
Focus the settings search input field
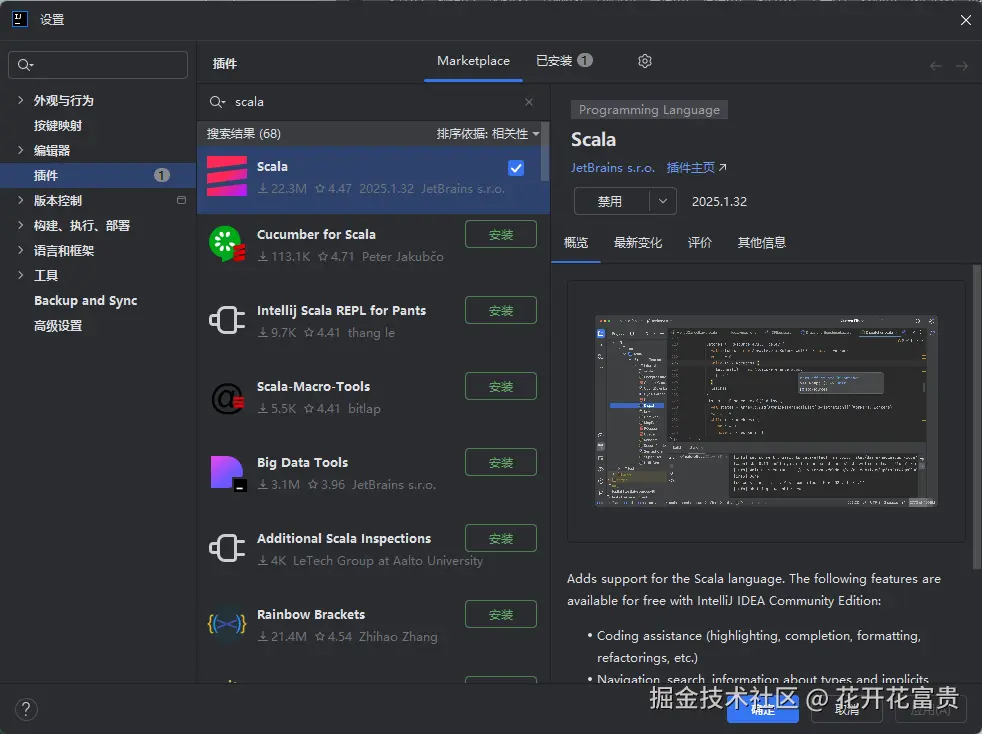(98, 65)
